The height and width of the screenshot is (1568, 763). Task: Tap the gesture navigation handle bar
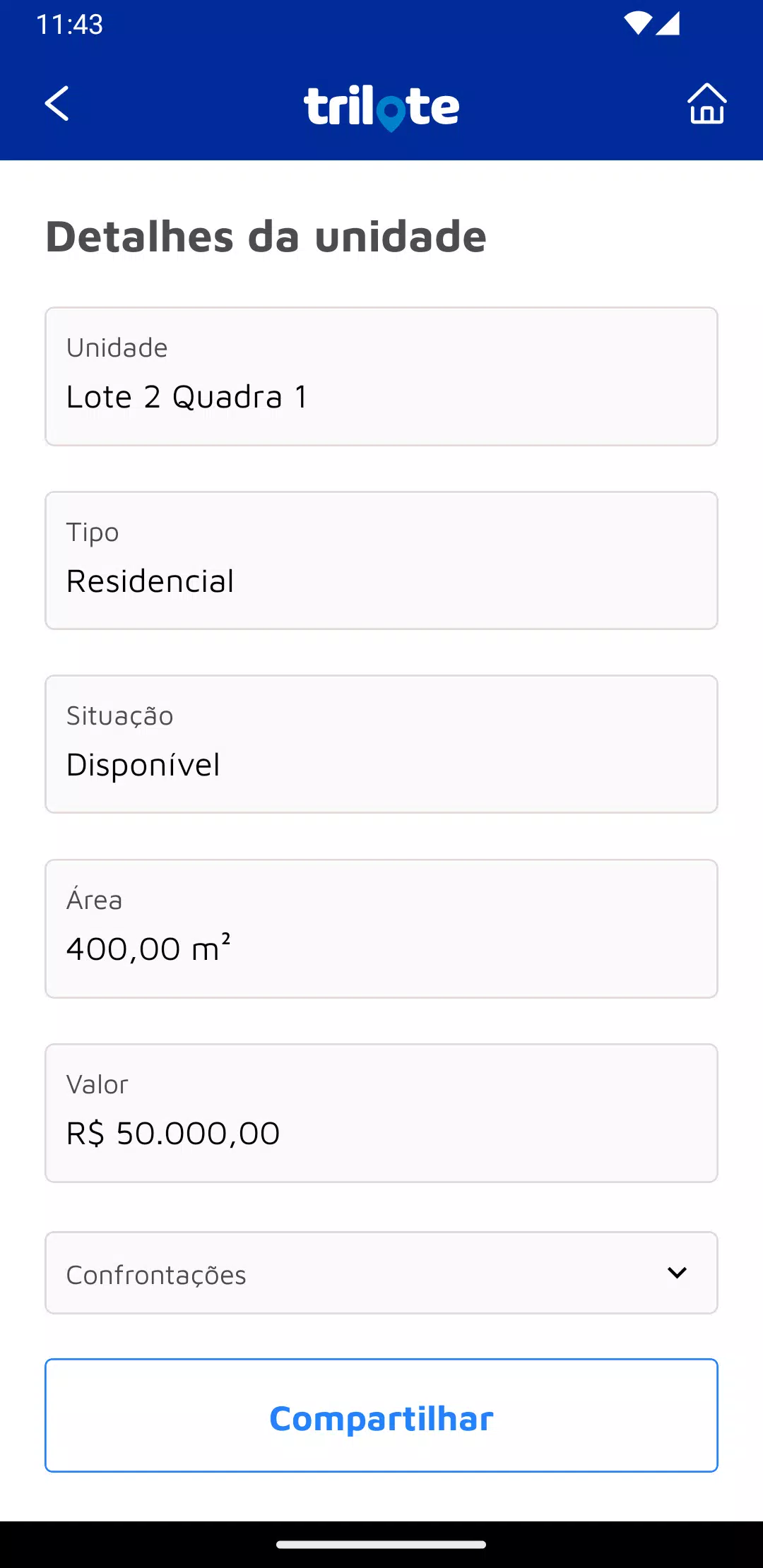coord(381,1545)
